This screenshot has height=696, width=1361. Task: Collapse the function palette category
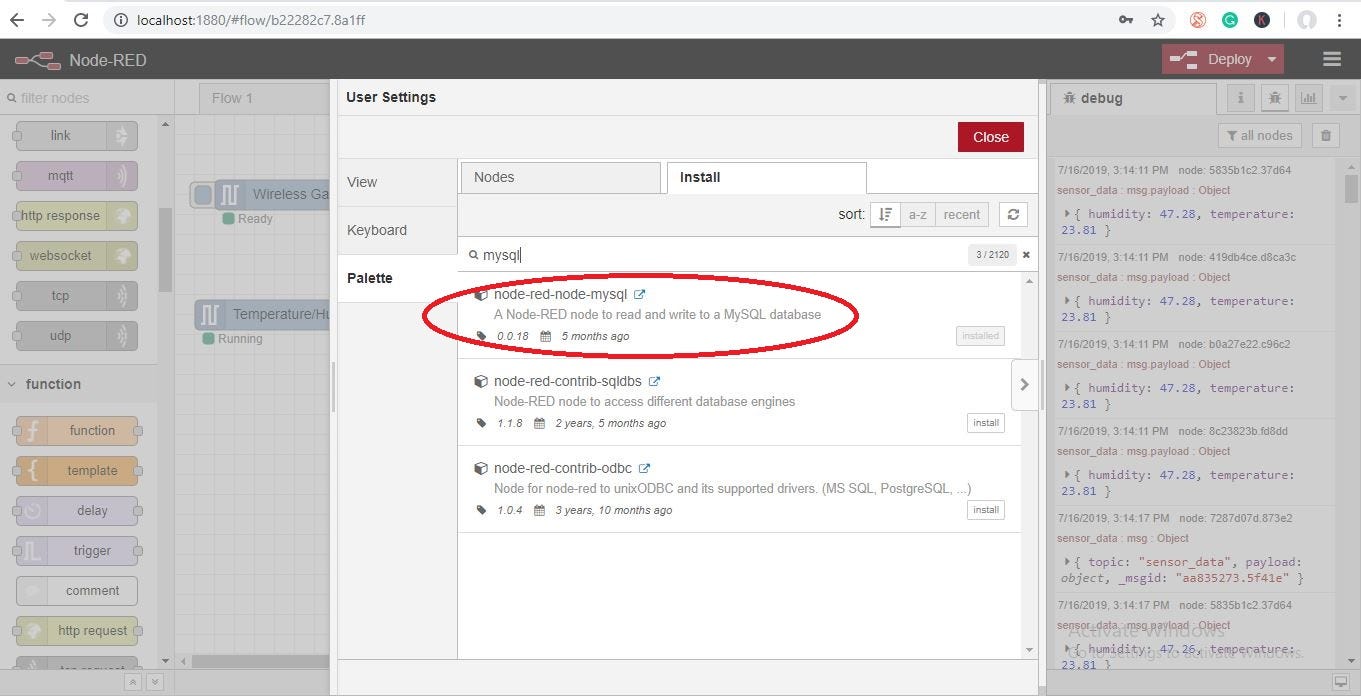click(78, 384)
